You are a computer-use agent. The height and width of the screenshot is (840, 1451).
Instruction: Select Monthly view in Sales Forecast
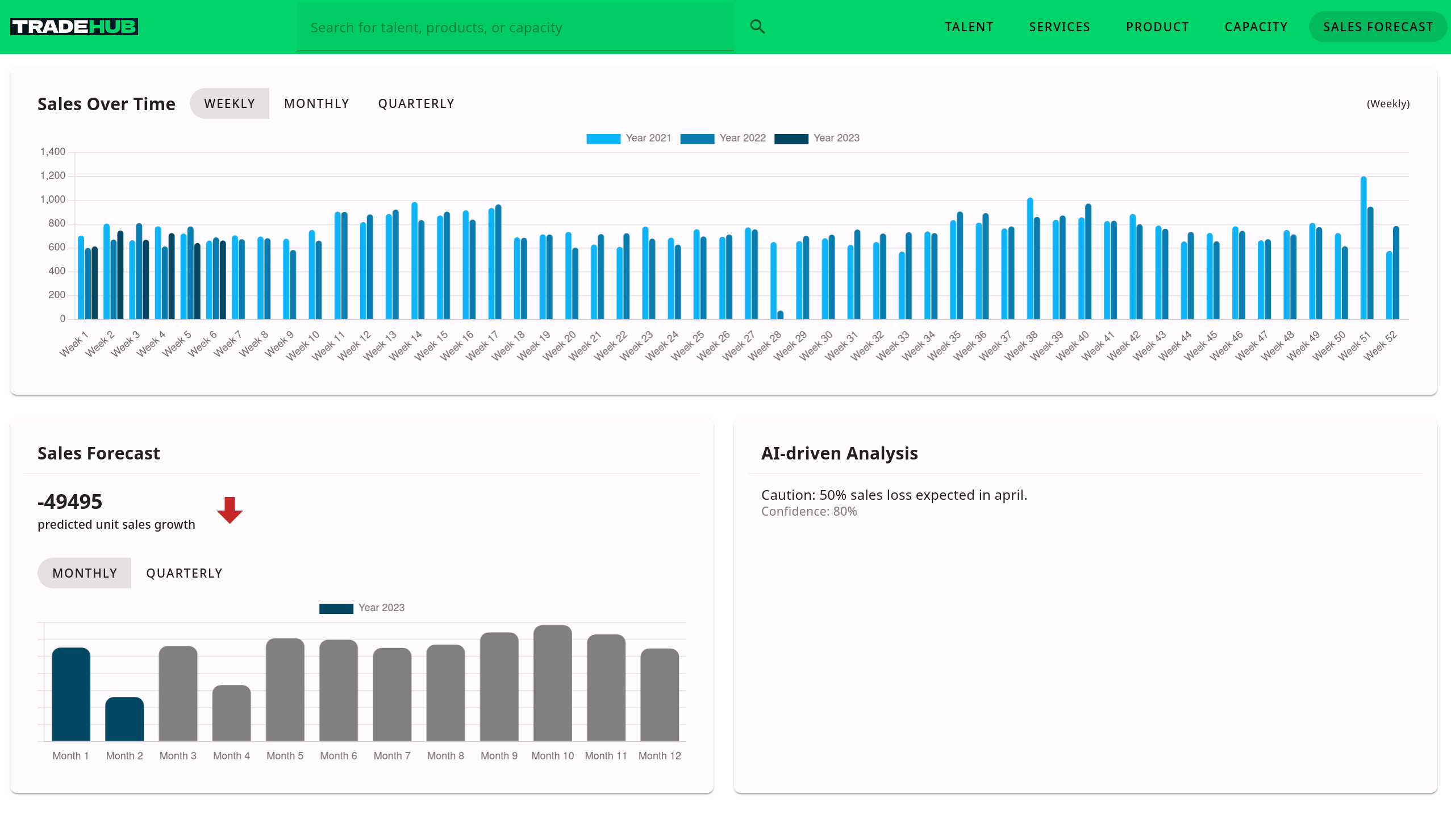pyautogui.click(x=85, y=574)
